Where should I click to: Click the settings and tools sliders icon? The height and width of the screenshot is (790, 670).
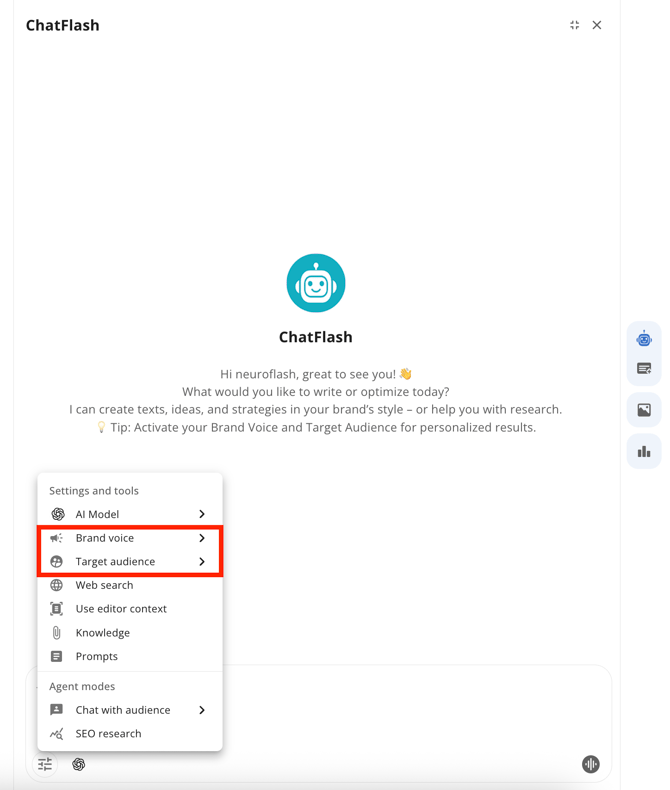45,764
